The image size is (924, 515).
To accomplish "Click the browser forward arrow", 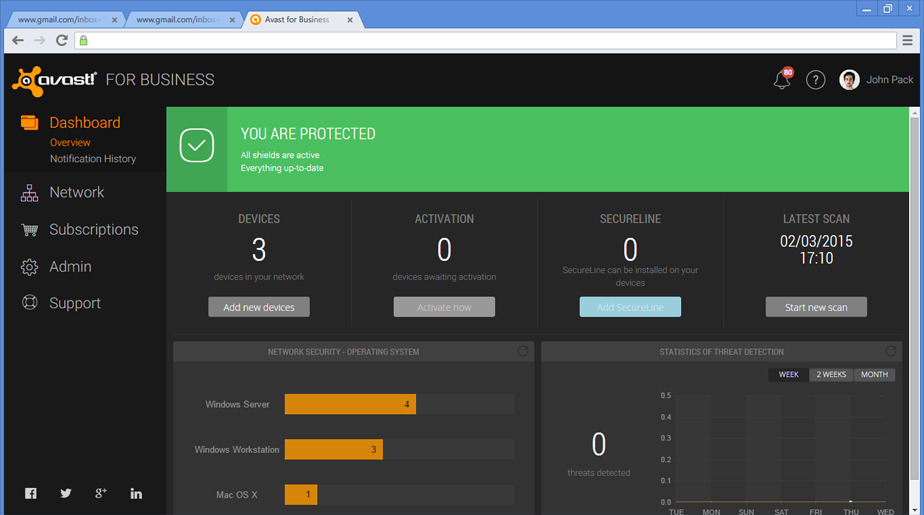I will tap(39, 40).
